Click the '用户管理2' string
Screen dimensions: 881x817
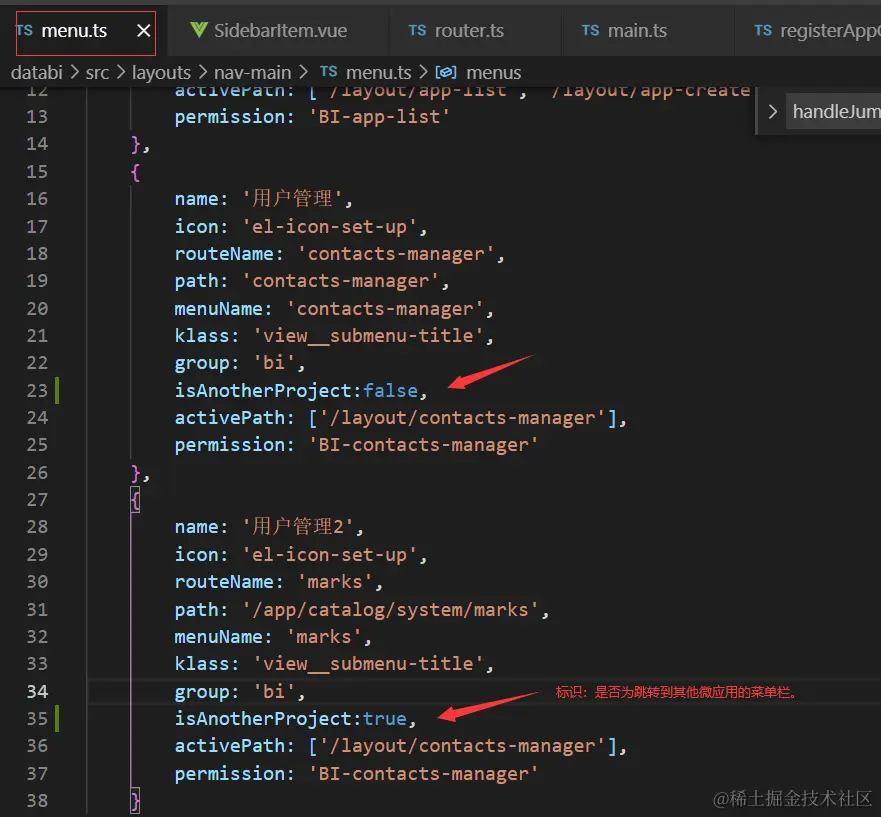coord(298,527)
